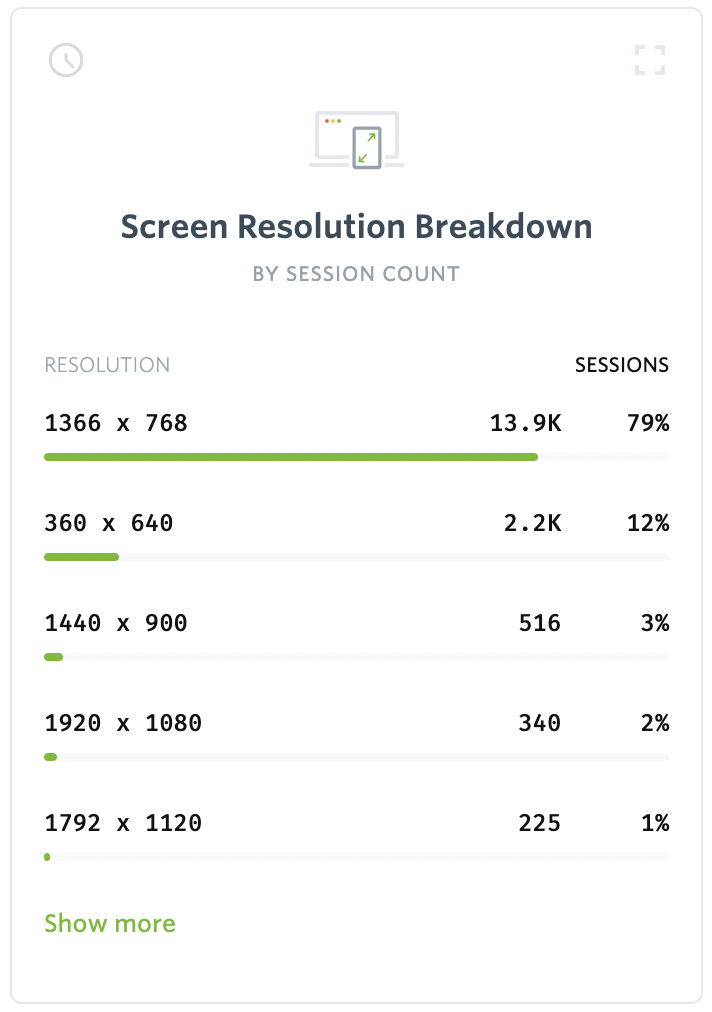Click the 3% progress bar
The image size is (712, 1012).
coord(54,657)
